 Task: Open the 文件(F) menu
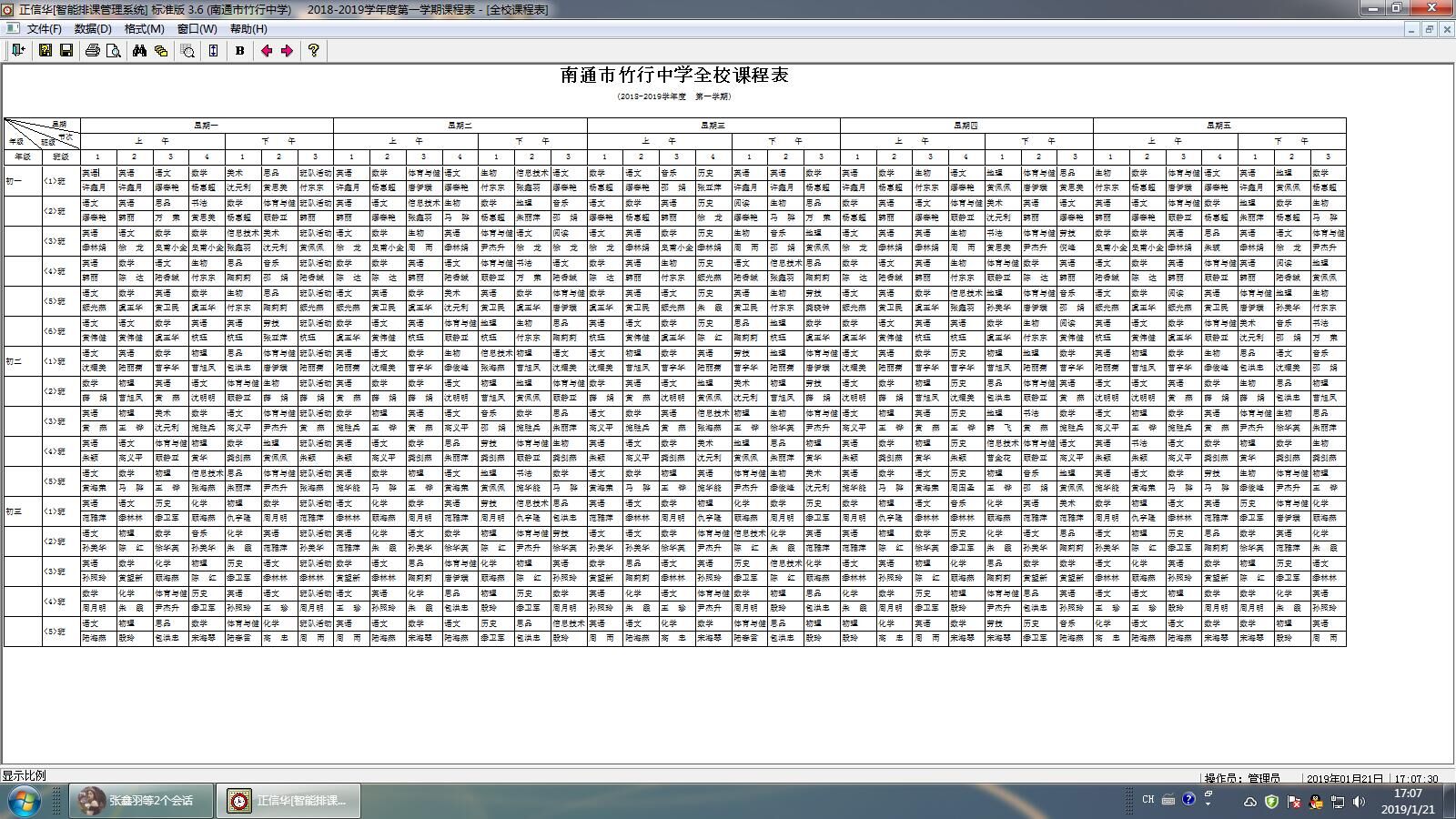coord(45,29)
